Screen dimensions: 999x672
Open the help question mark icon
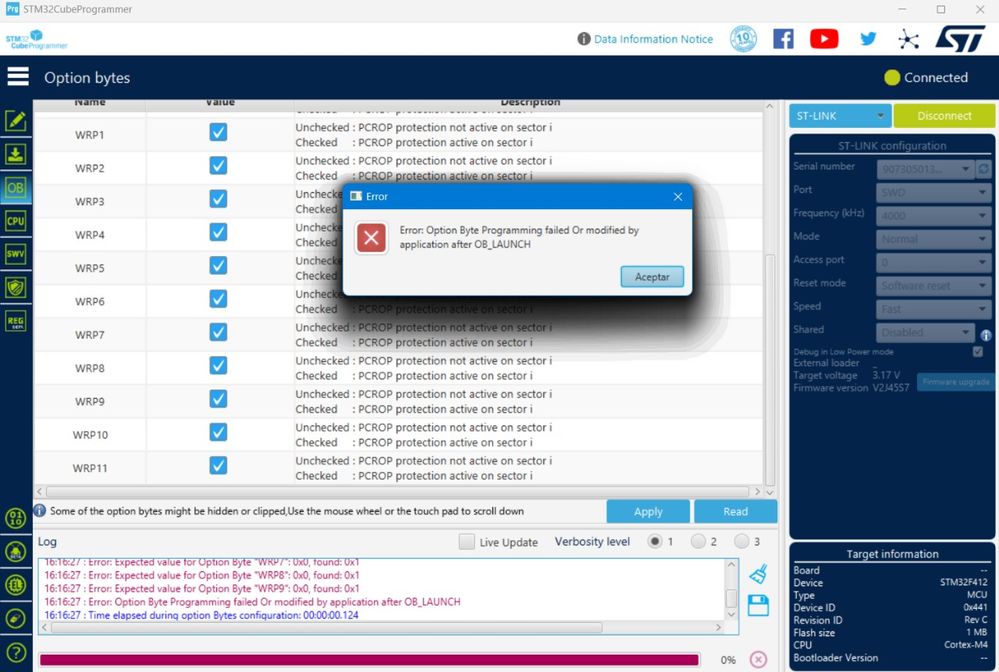tap(16, 652)
